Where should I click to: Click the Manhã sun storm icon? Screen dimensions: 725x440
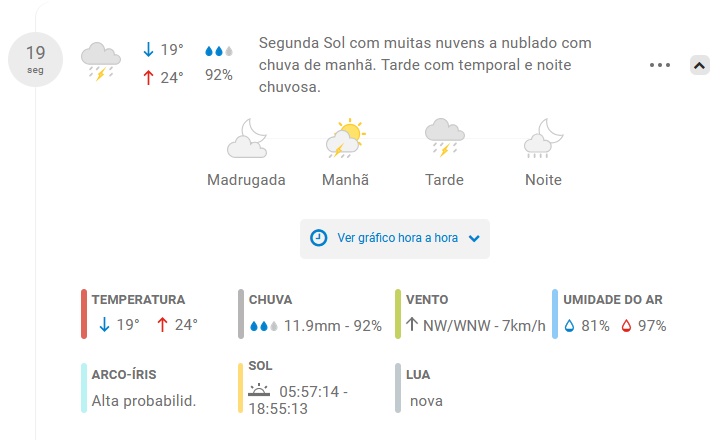click(x=345, y=139)
